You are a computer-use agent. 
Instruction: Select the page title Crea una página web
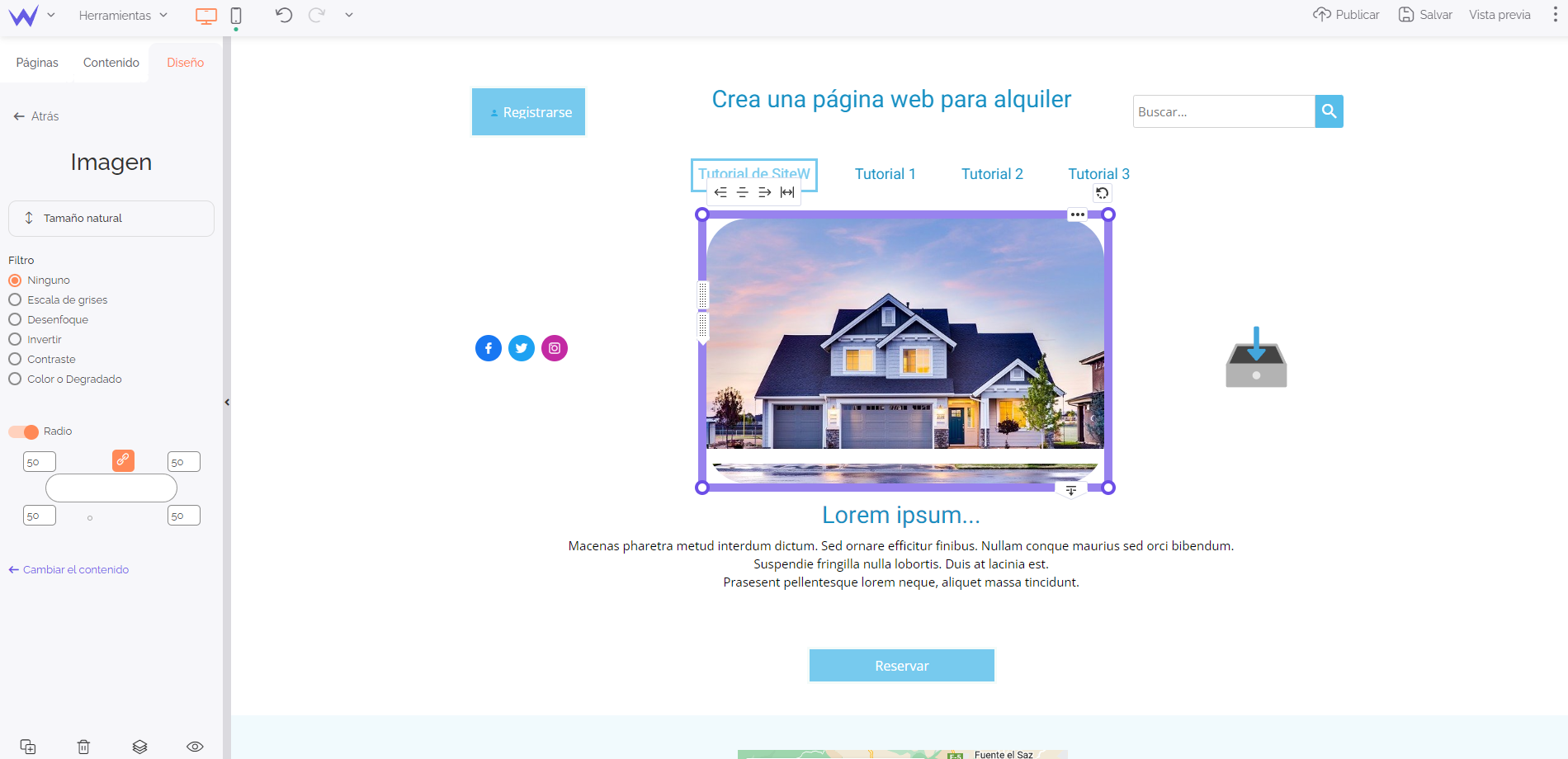pos(891,100)
